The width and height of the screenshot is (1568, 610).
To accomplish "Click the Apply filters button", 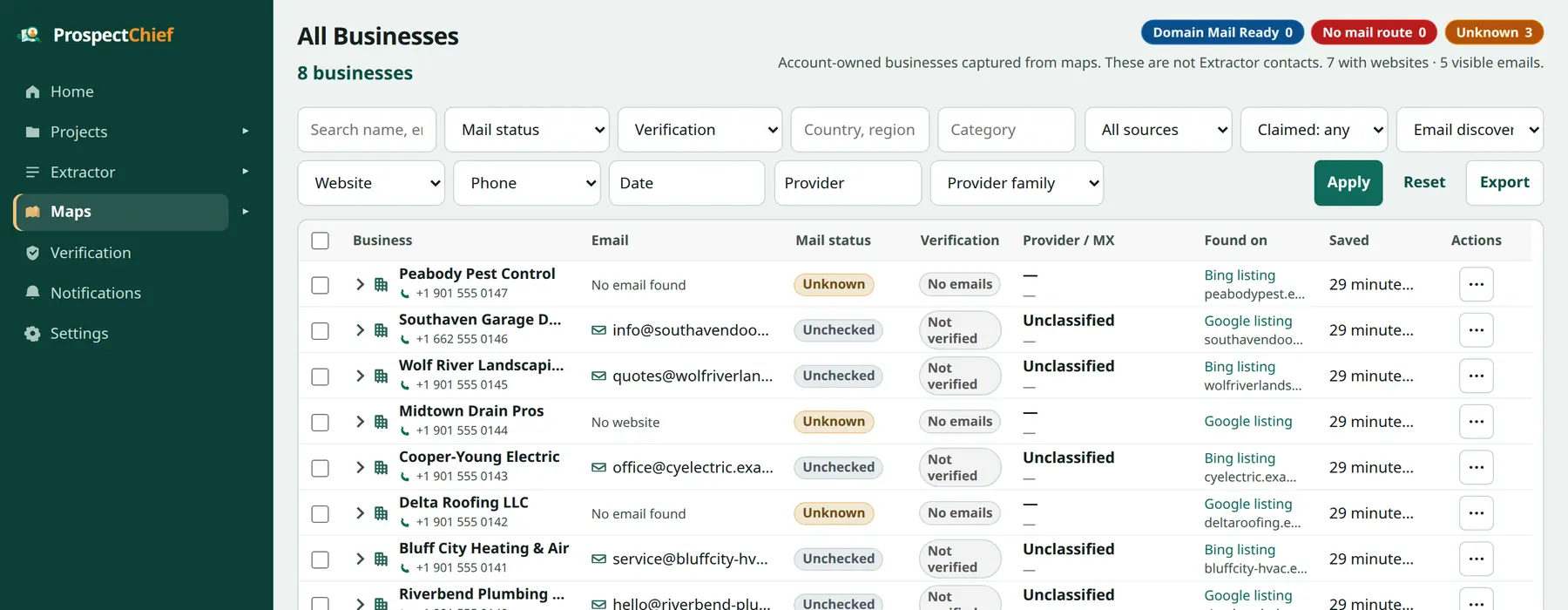I will coord(1348,183).
